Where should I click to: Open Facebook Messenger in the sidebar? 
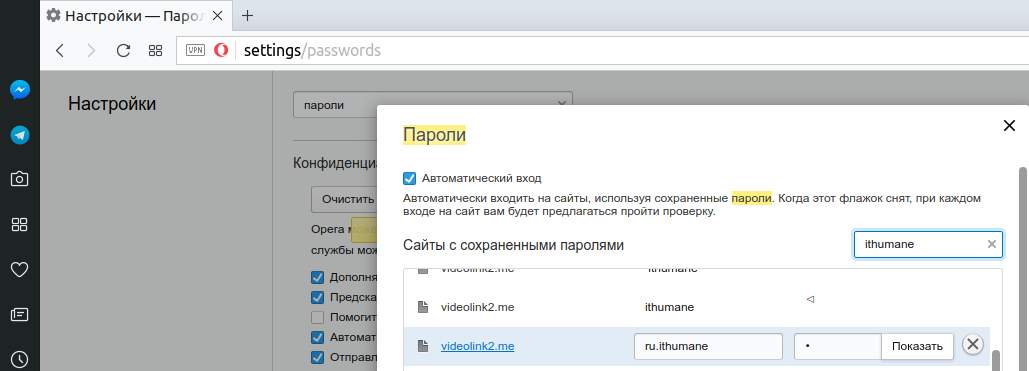point(20,90)
